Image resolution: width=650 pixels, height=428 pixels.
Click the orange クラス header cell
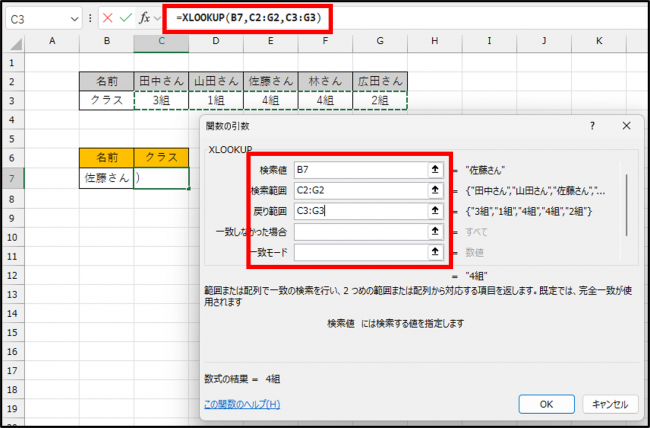click(x=161, y=158)
